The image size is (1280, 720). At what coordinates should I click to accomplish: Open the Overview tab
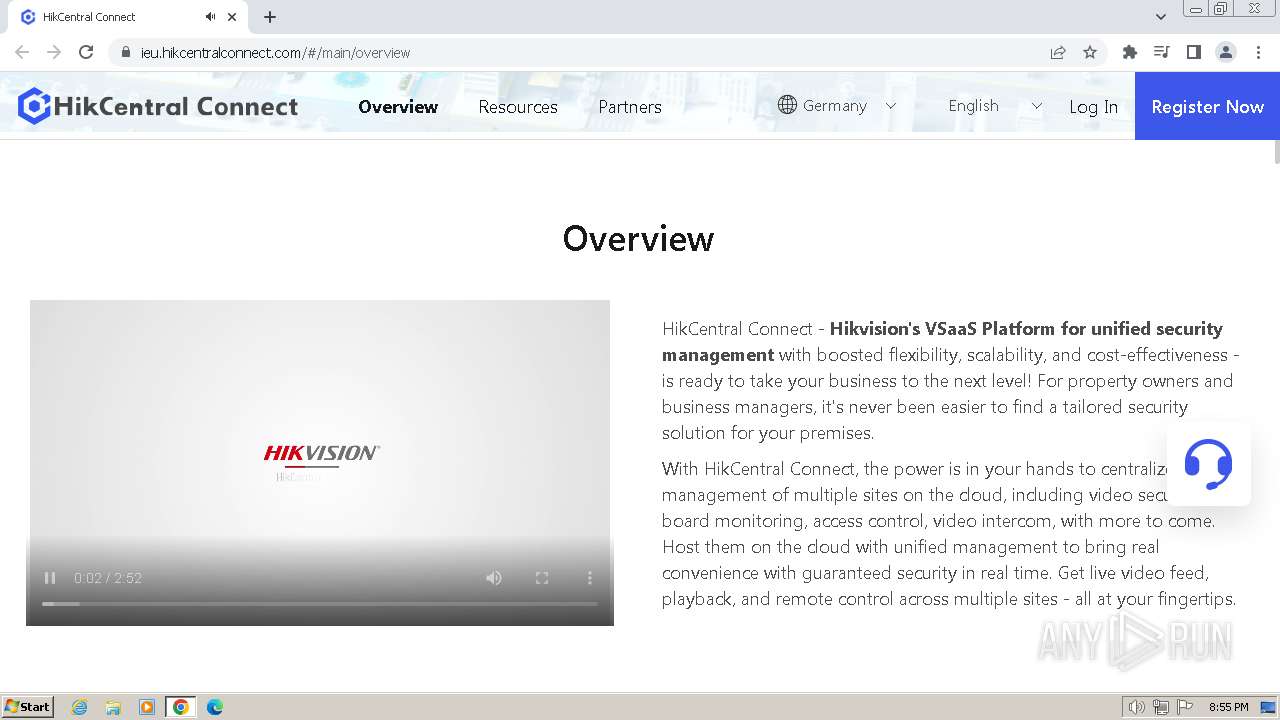398,107
